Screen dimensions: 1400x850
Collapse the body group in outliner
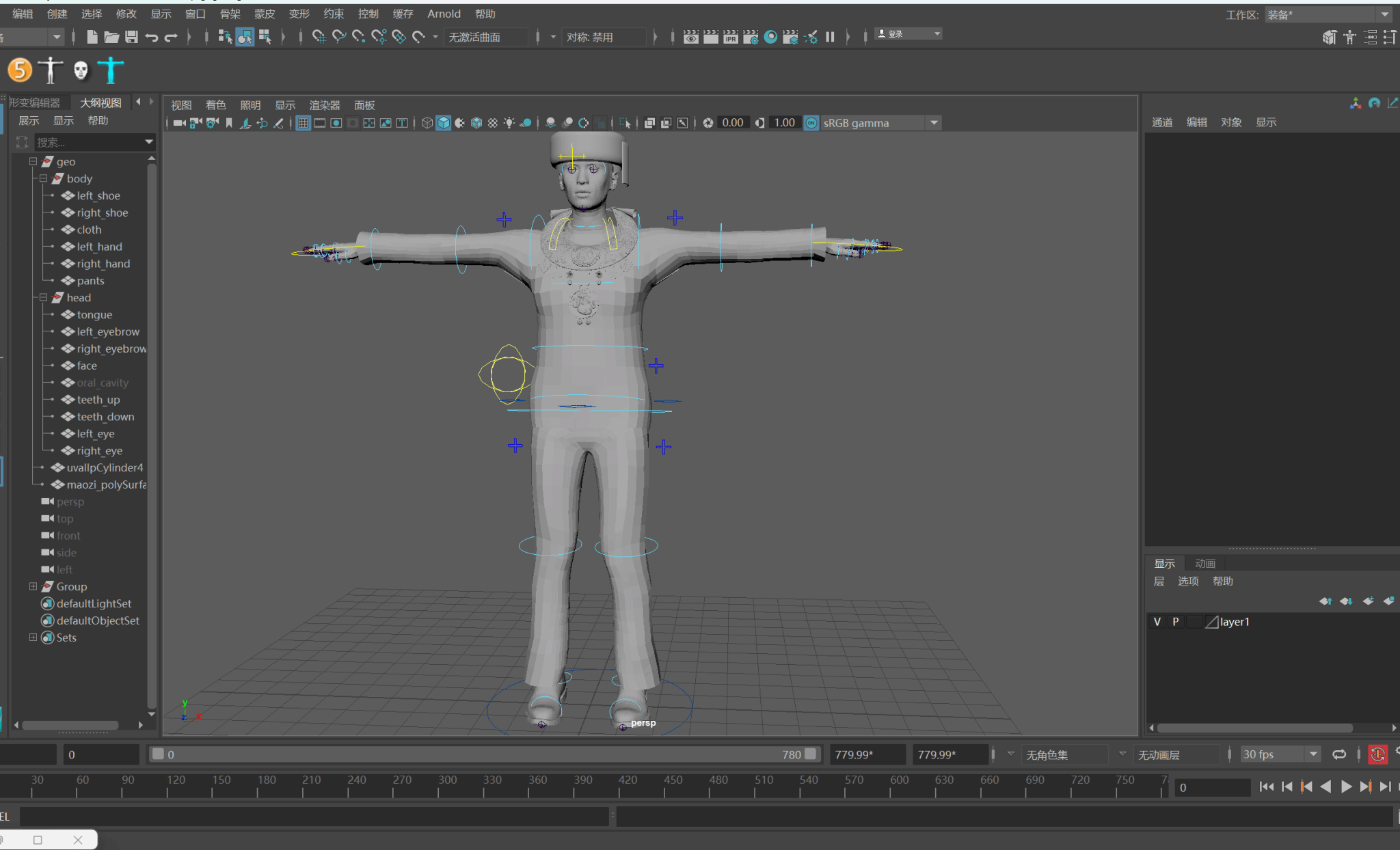coord(43,178)
